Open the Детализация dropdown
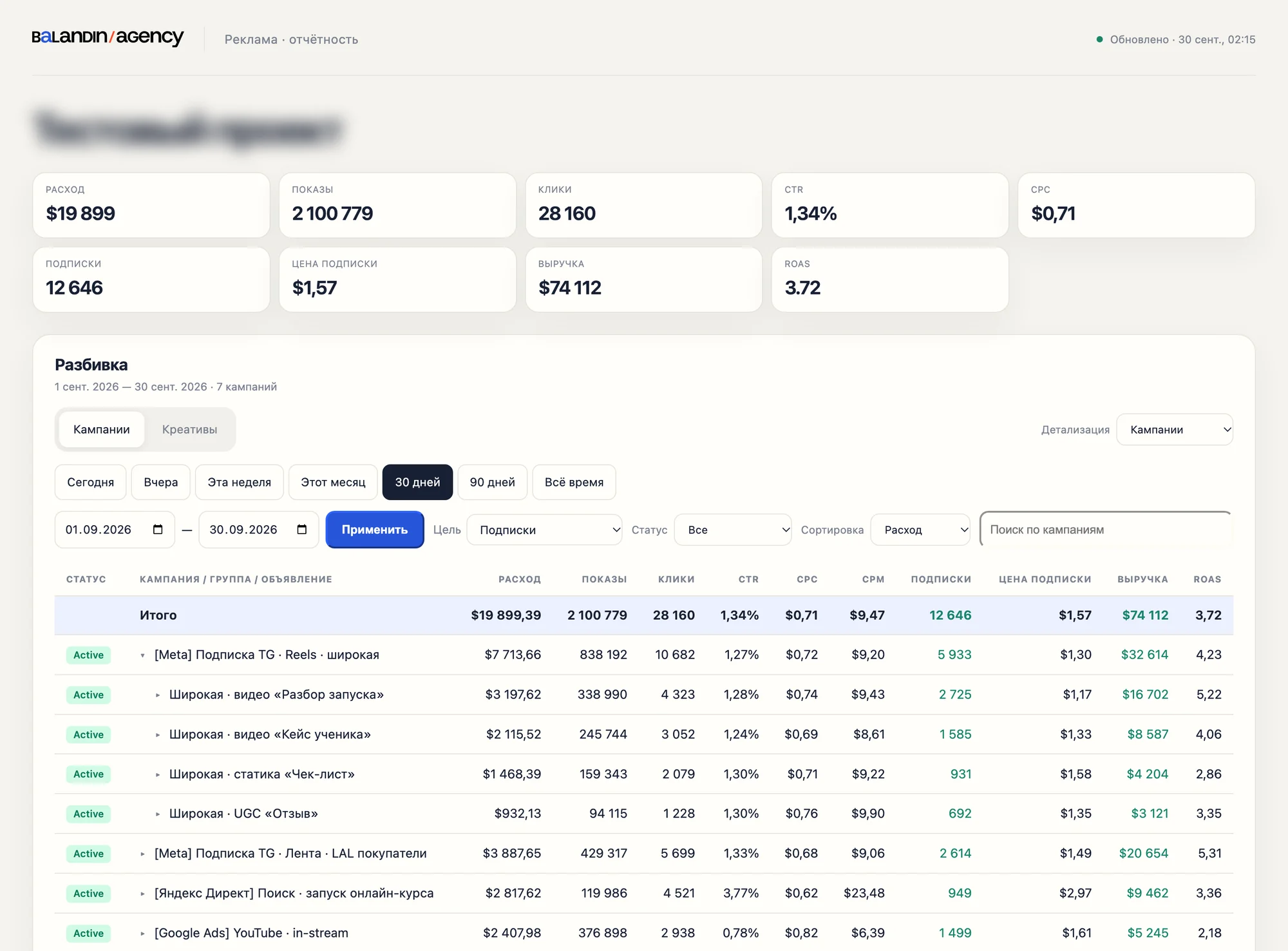Image resolution: width=1288 pixels, height=951 pixels. (x=1175, y=430)
